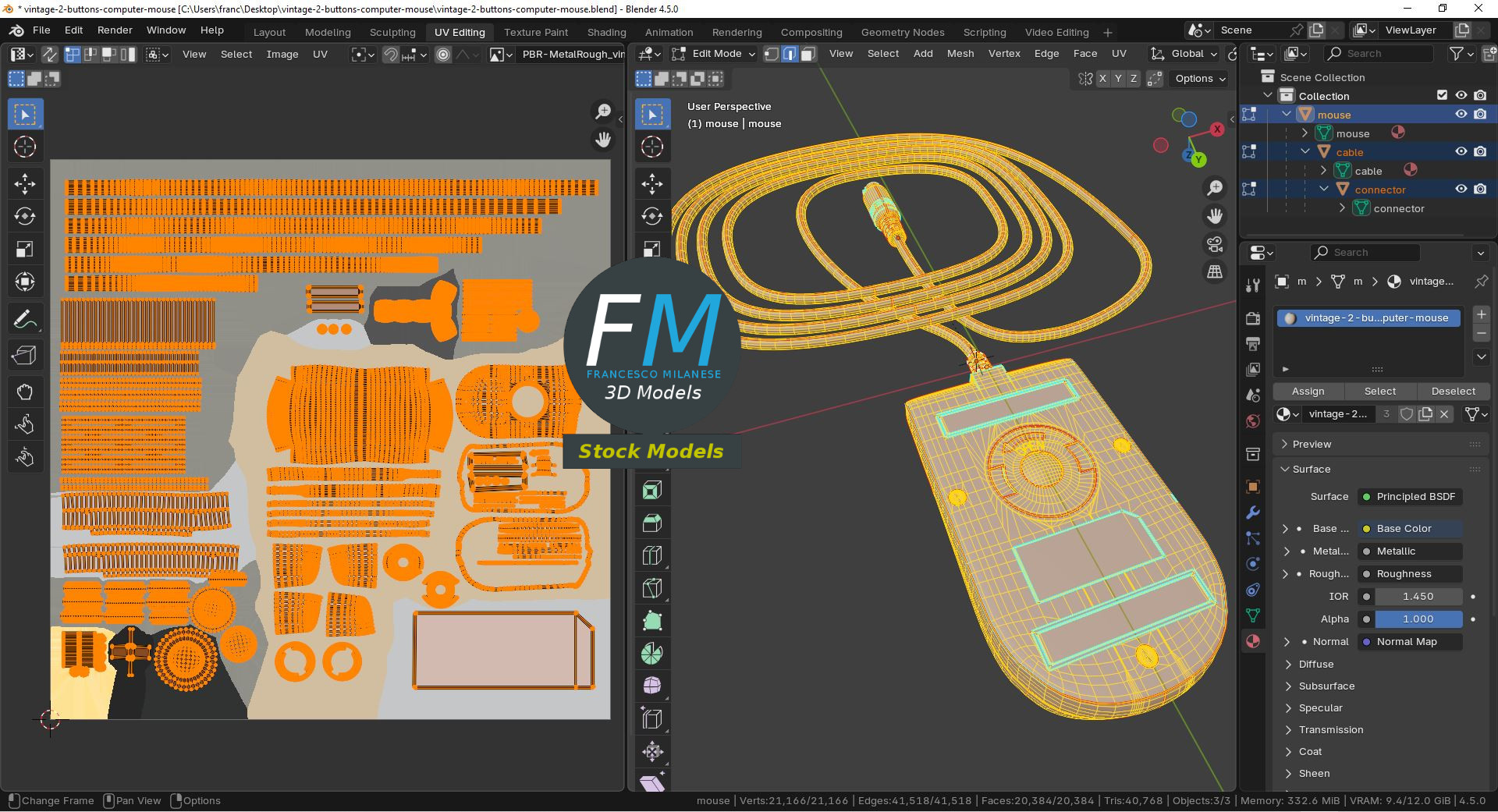This screenshot has height=812, width=1498.
Task: Click the Alpha value slider
Action: (1418, 619)
